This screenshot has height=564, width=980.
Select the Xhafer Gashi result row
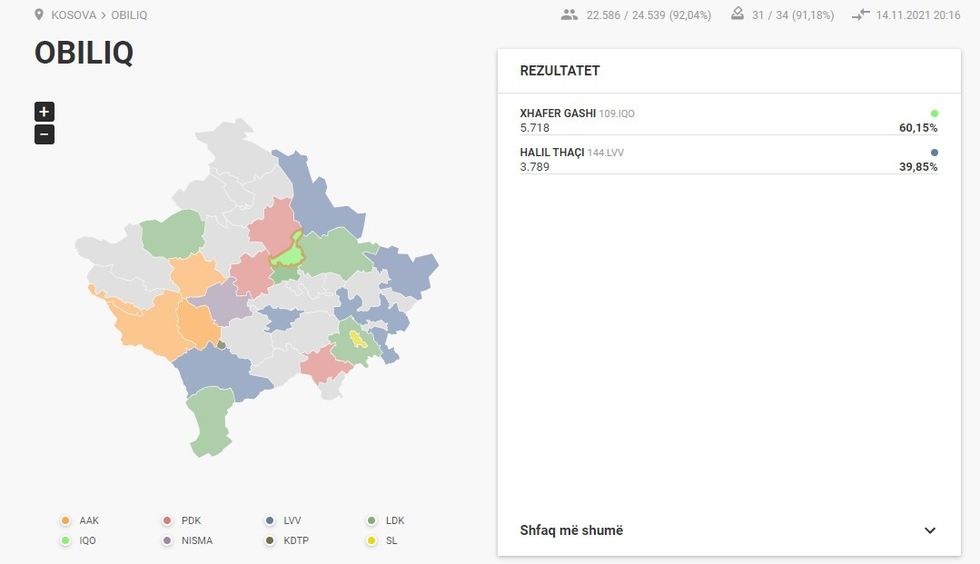point(728,120)
